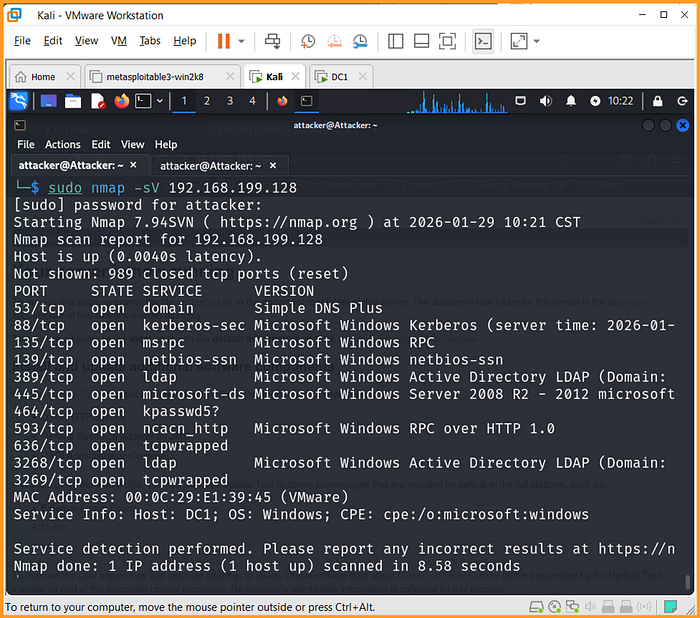Open the VMware Help menu
The image size is (700, 618).
coord(184,41)
